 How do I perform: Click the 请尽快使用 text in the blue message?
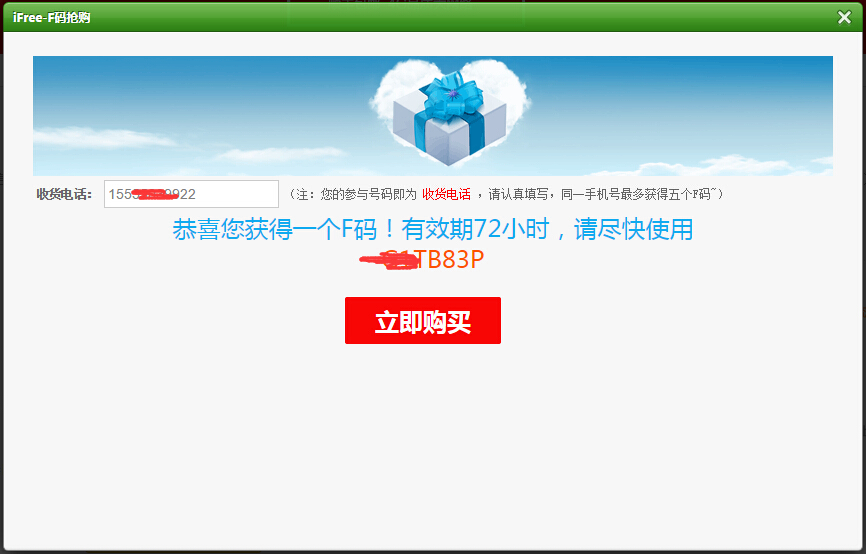point(633,229)
